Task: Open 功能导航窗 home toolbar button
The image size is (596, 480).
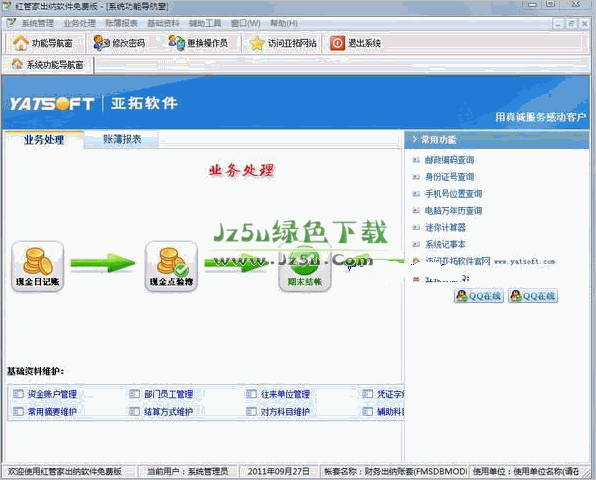Action: (x=43, y=43)
